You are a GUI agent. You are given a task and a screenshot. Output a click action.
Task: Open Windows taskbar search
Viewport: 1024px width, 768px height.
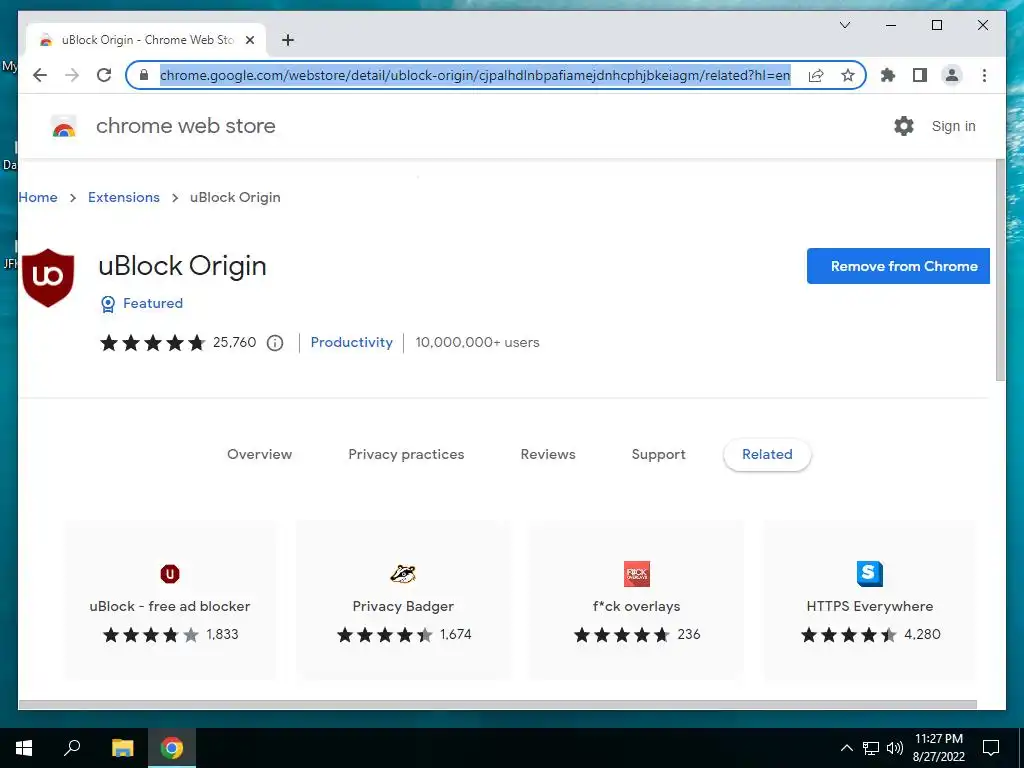click(72, 748)
